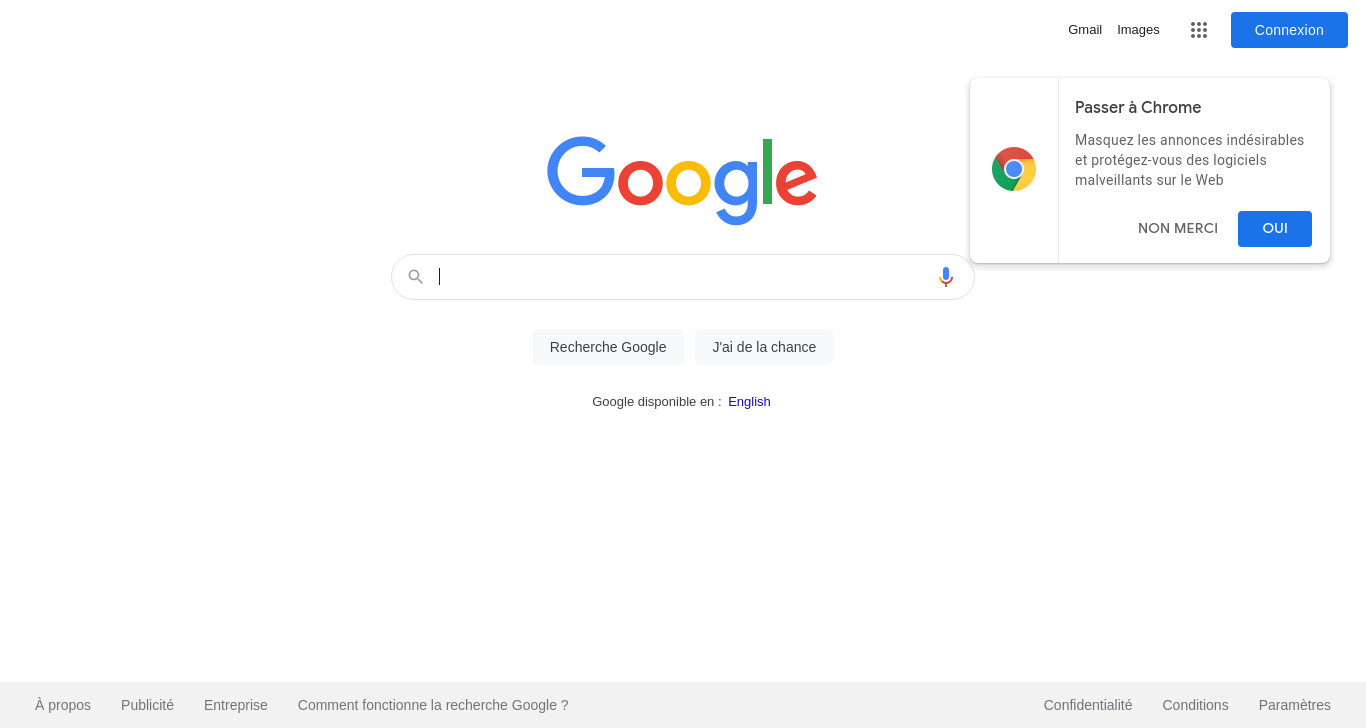Switch language to English

tap(749, 402)
